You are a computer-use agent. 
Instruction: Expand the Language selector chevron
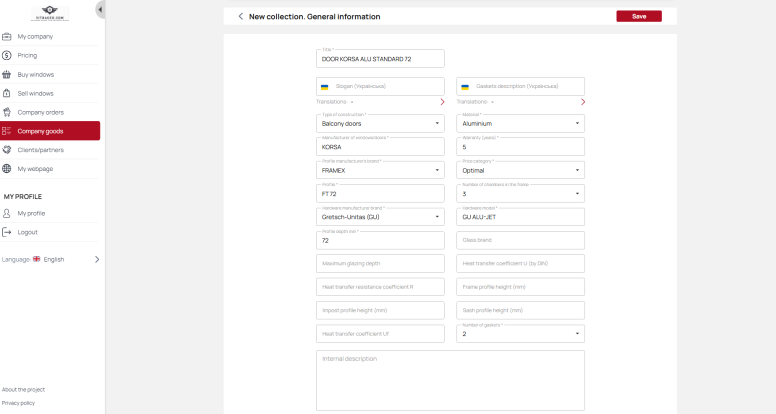point(97,259)
